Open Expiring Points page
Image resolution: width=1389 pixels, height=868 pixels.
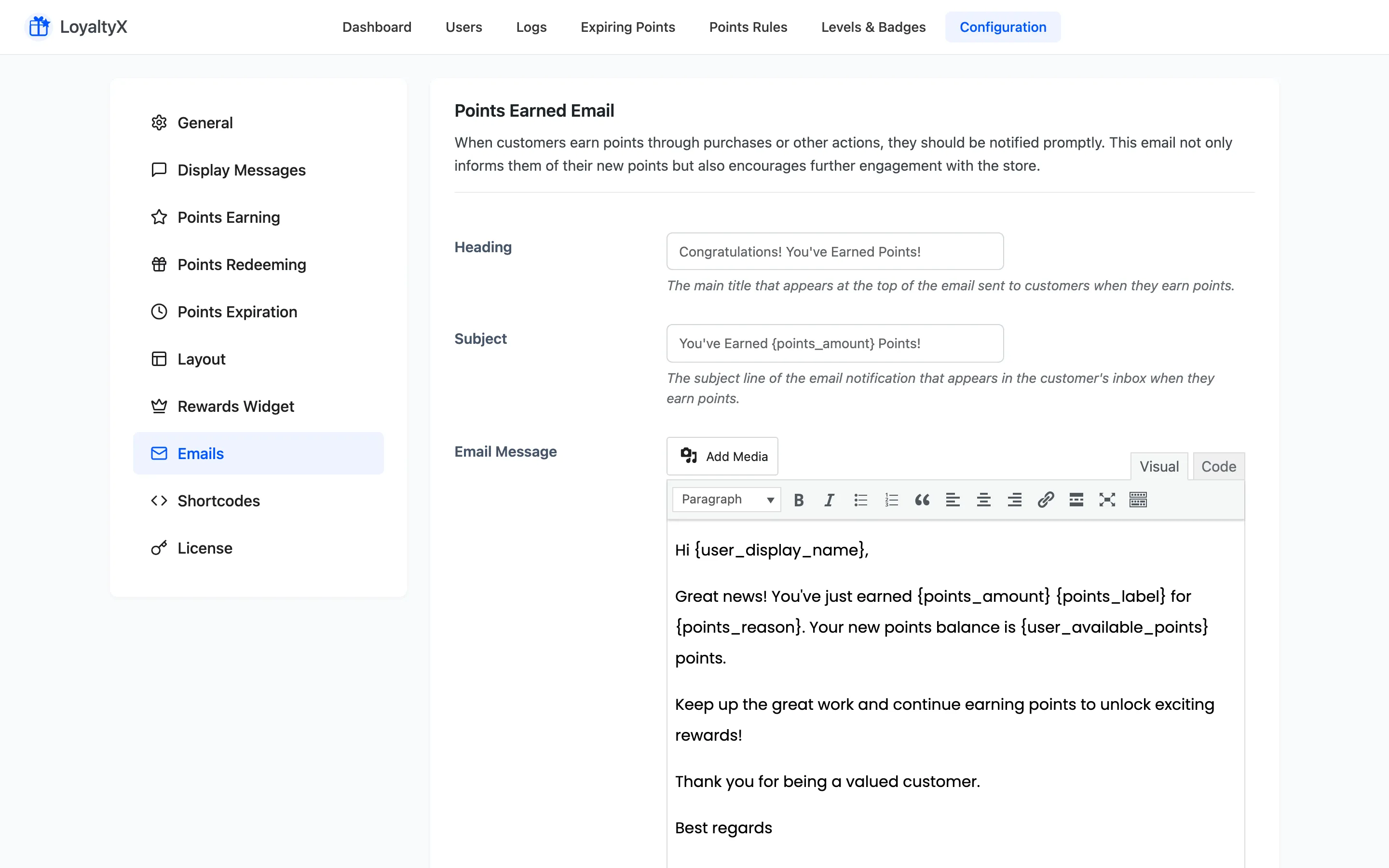click(x=628, y=27)
